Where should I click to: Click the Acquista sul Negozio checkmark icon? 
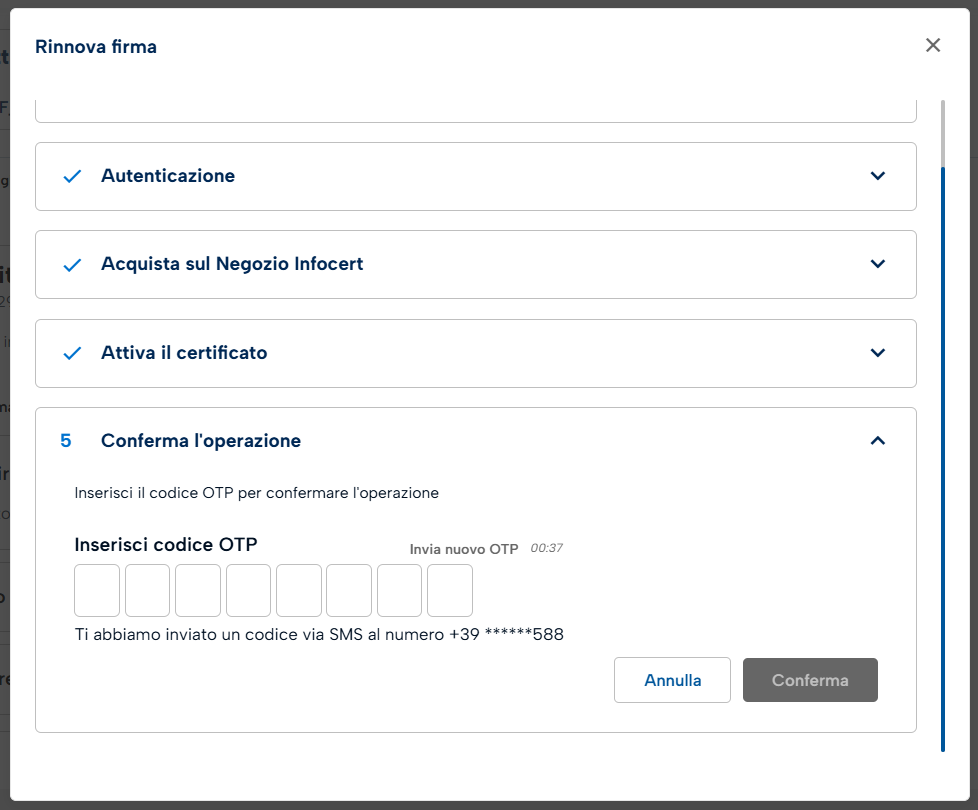(72, 265)
